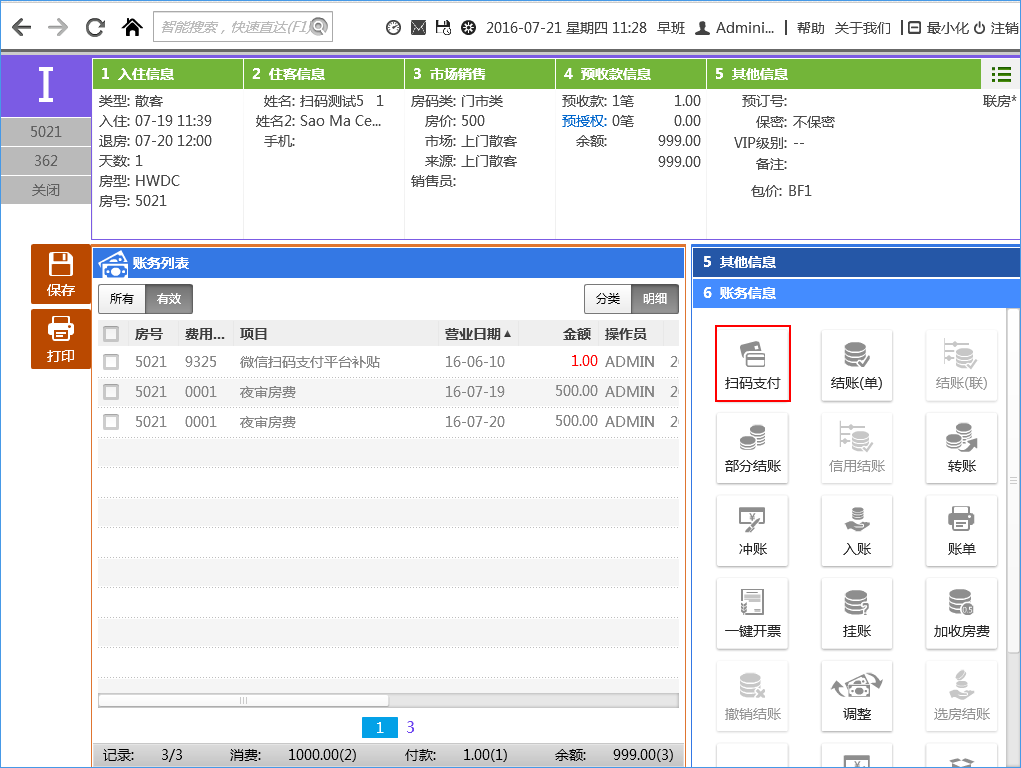Open the 2 住客信息 tab
The width and height of the screenshot is (1021, 768).
[x=324, y=74]
